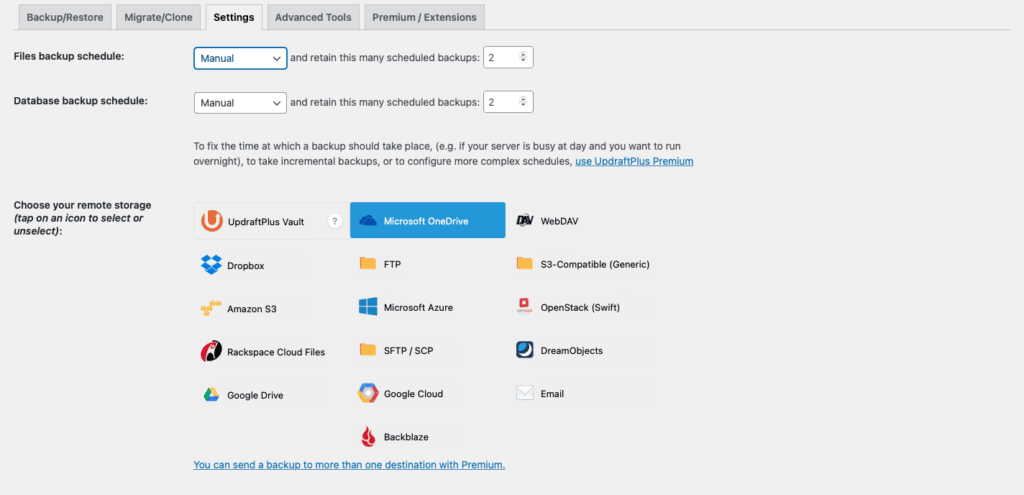Viewport: 1024px width, 495px height.
Task: Choose the Google Drive icon
Action: click(211, 395)
